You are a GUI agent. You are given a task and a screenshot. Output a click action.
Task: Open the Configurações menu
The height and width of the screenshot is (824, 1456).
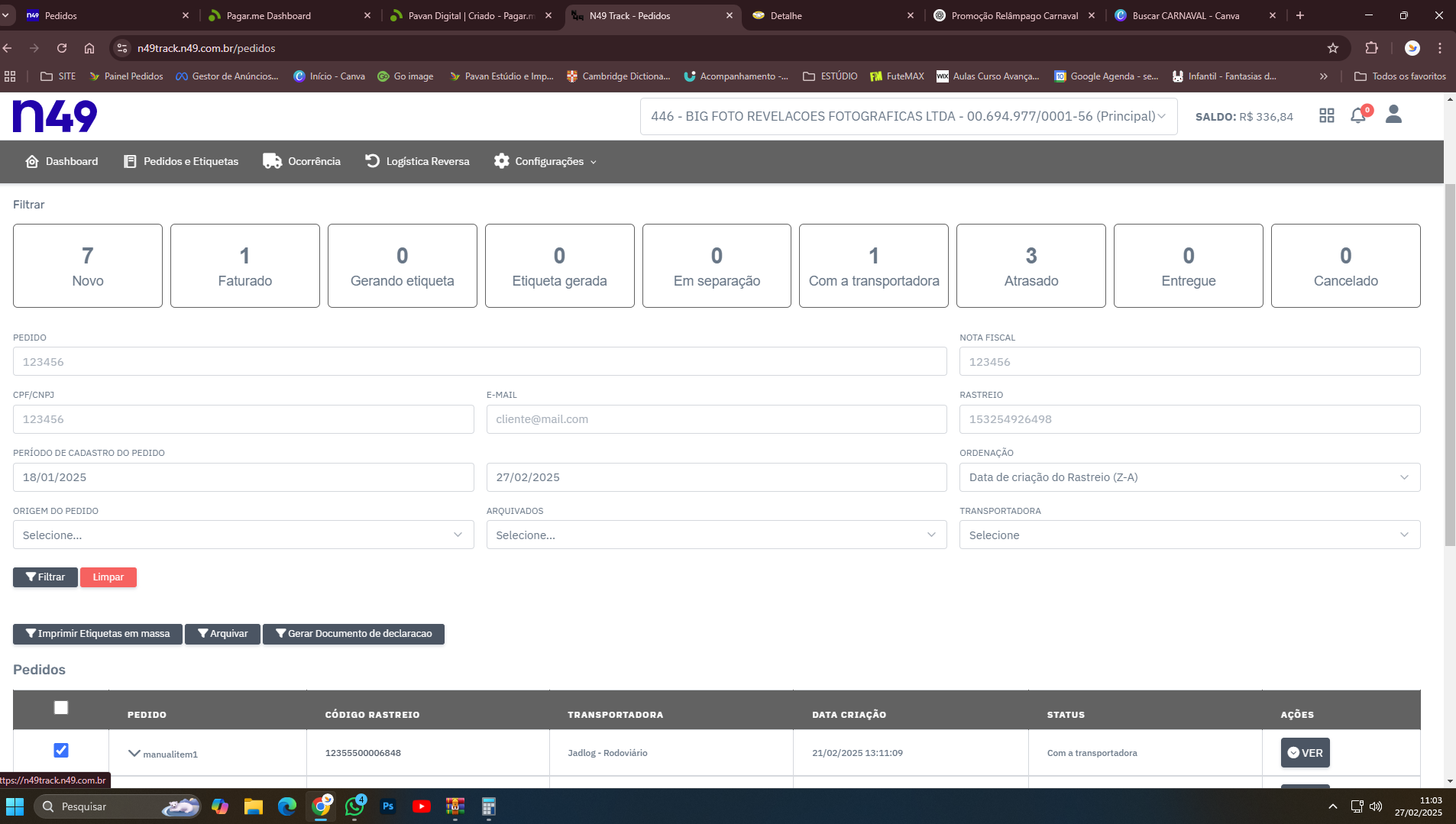point(545,161)
